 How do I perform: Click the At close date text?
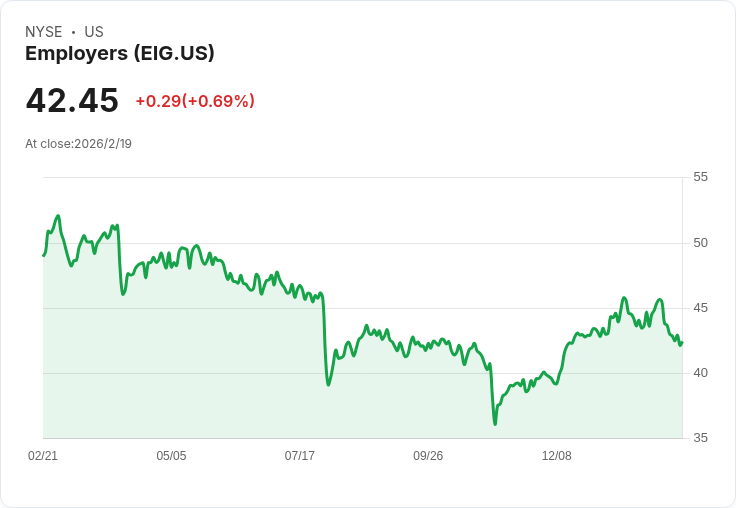point(78,143)
